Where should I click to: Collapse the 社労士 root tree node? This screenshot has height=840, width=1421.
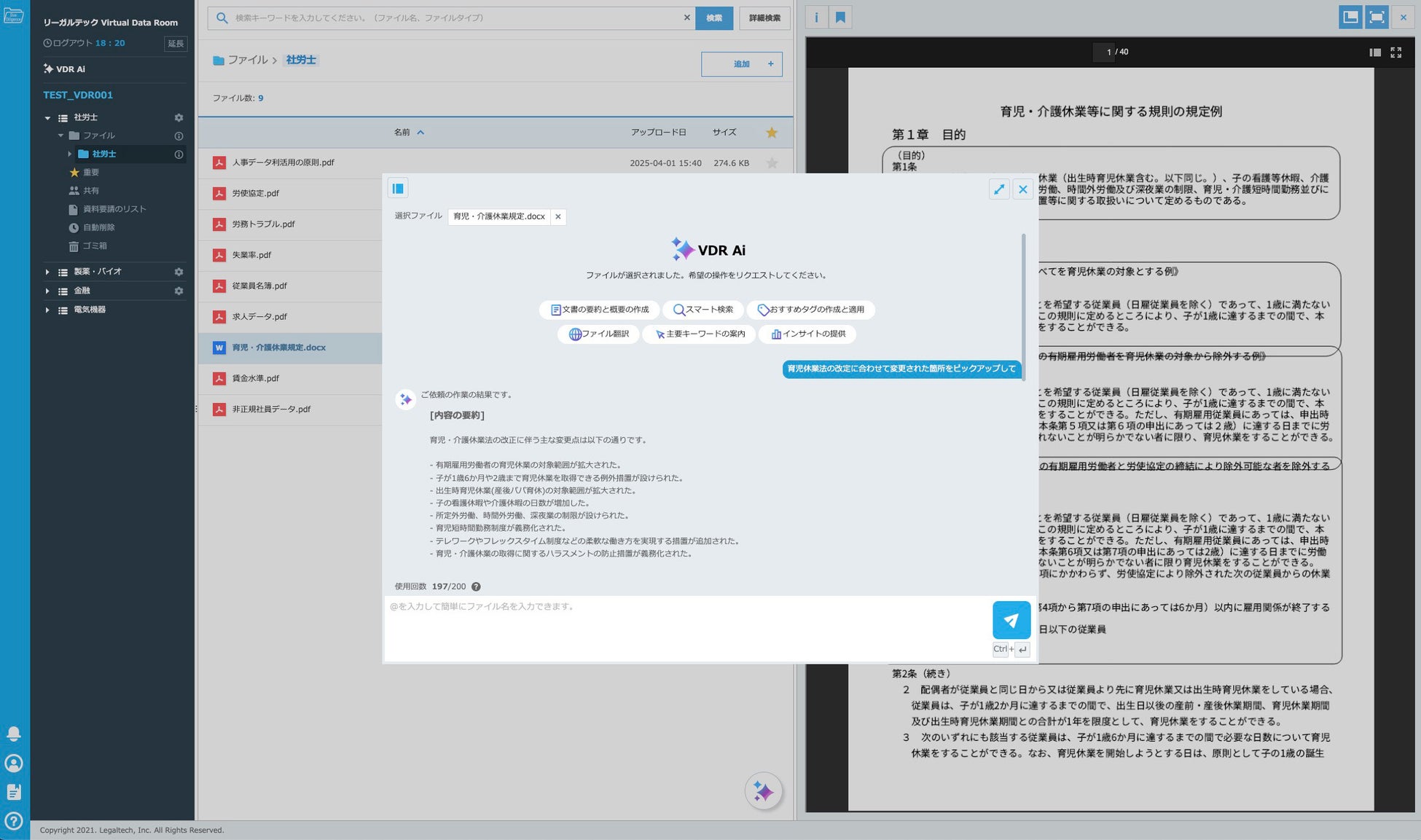(x=47, y=117)
